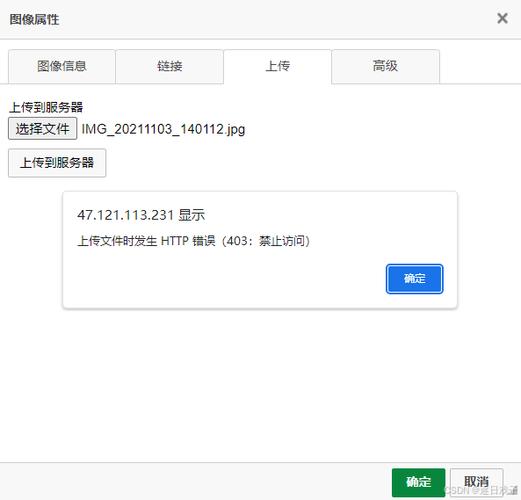Confirm the dialog with the green 确定 button
Viewport: 521px width, 500px height.
[418, 482]
